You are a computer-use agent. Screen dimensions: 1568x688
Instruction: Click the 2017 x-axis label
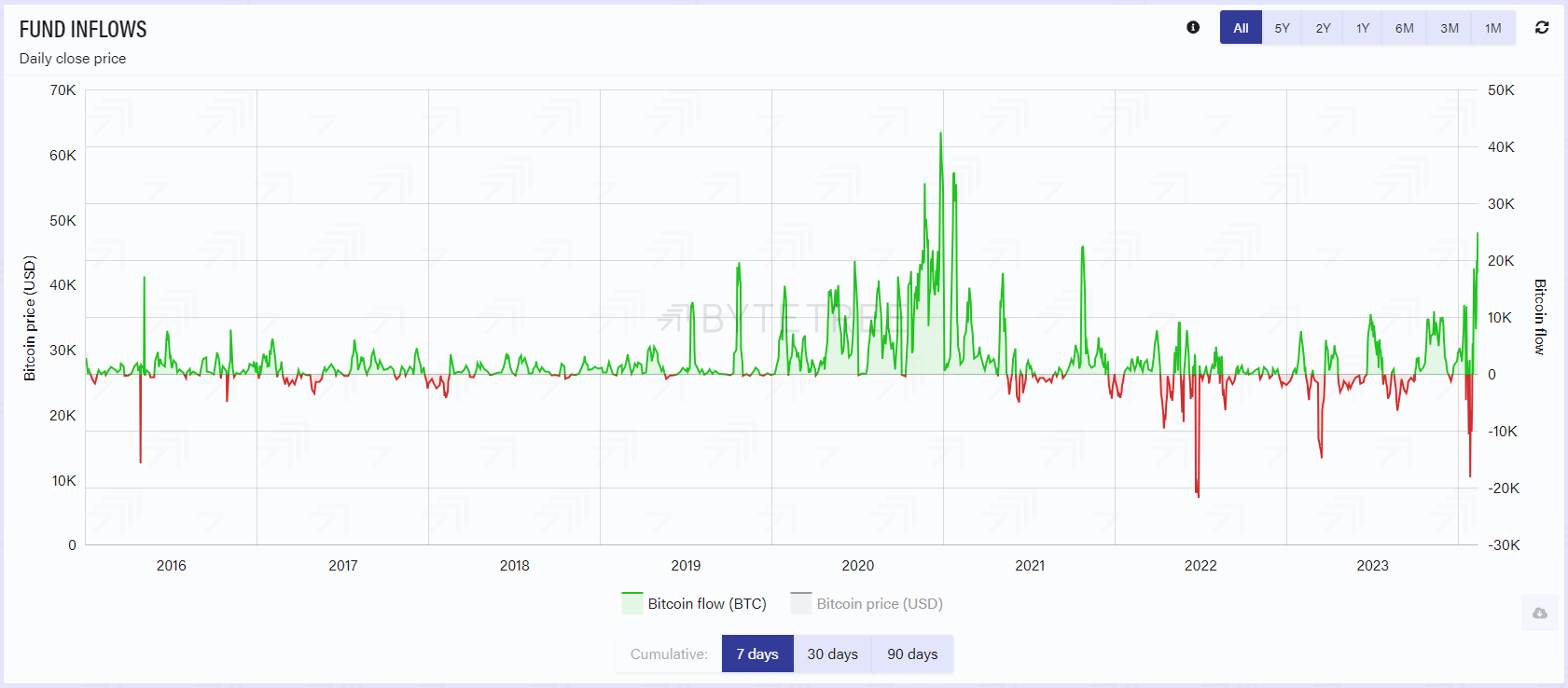[x=343, y=566]
